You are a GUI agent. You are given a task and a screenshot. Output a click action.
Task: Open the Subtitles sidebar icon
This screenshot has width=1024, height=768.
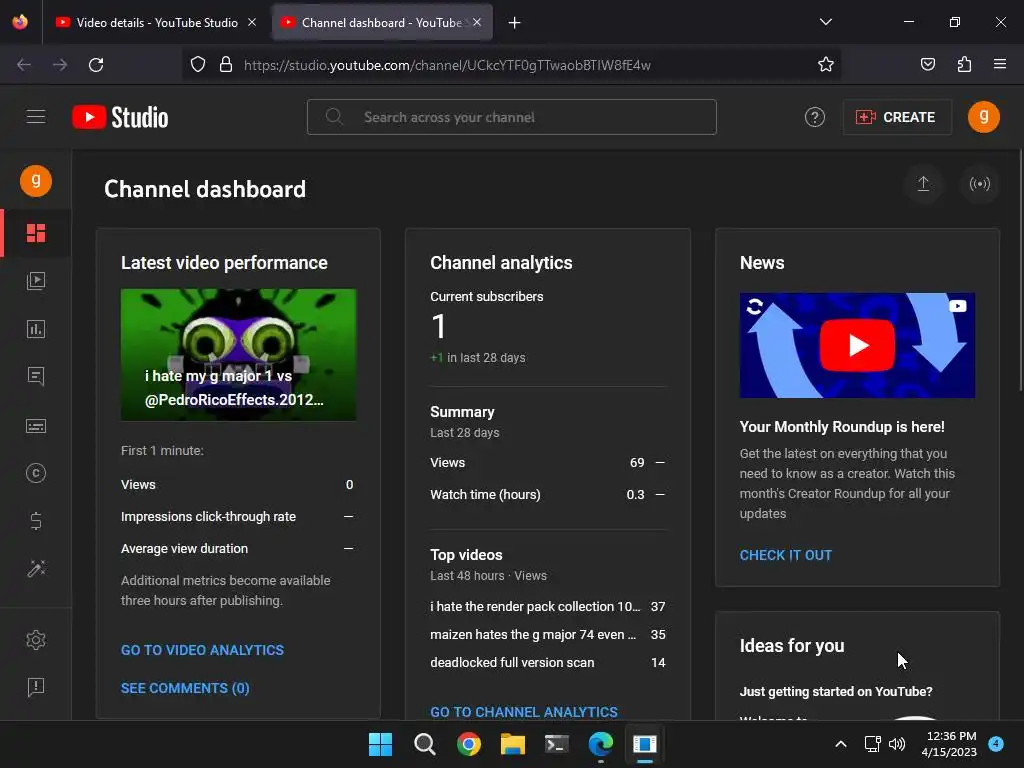coord(36,426)
